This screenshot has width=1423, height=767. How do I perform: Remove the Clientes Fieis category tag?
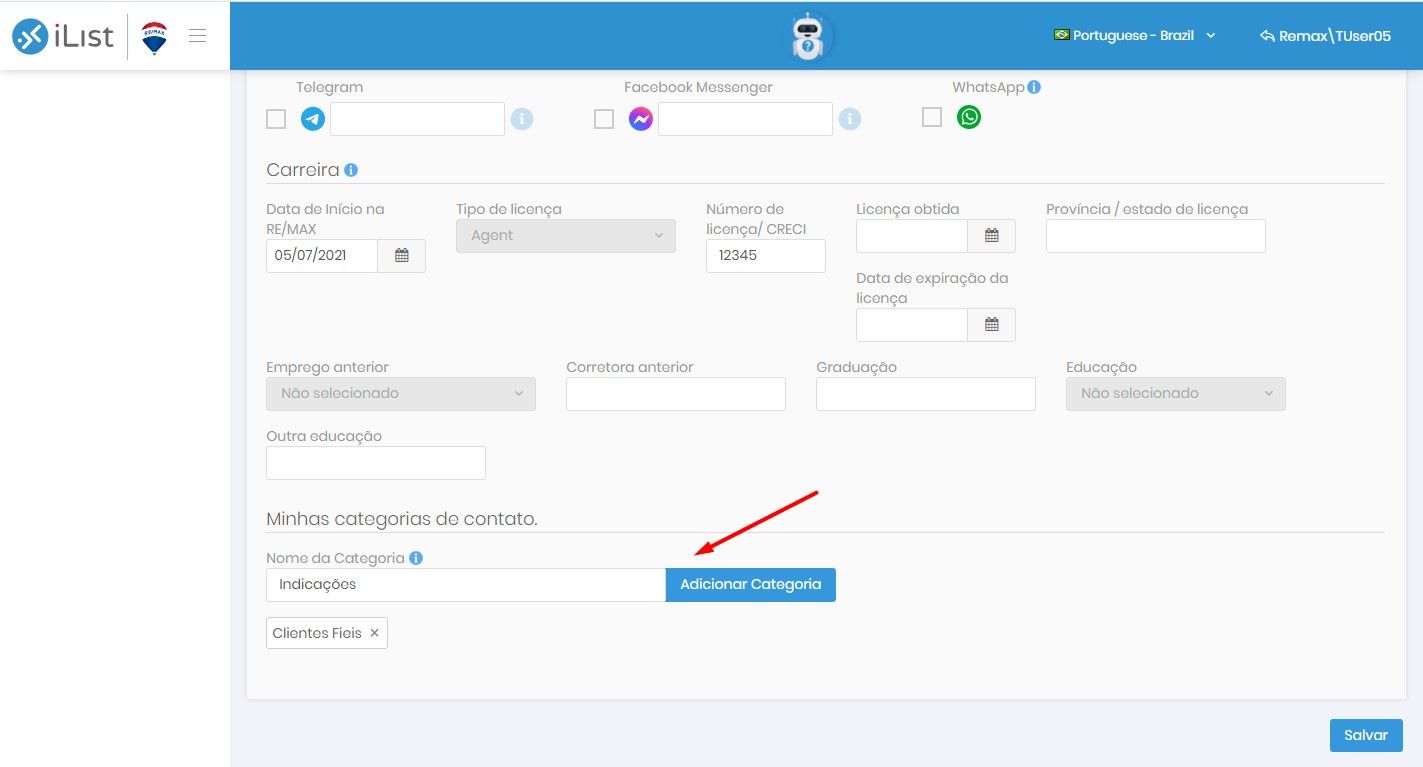pyautogui.click(x=374, y=633)
